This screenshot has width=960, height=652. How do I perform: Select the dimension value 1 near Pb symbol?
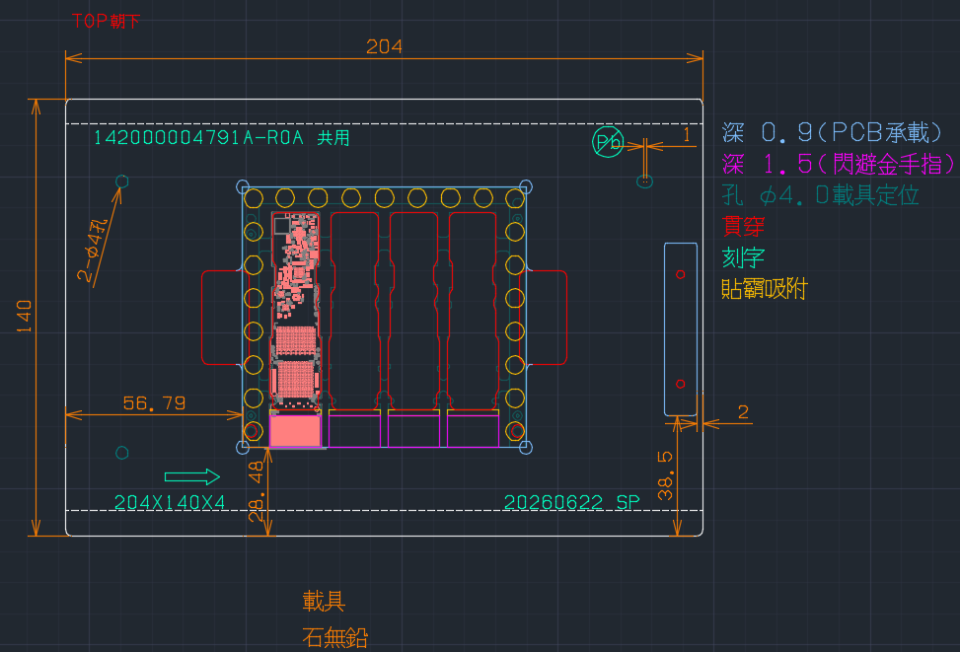point(687,135)
